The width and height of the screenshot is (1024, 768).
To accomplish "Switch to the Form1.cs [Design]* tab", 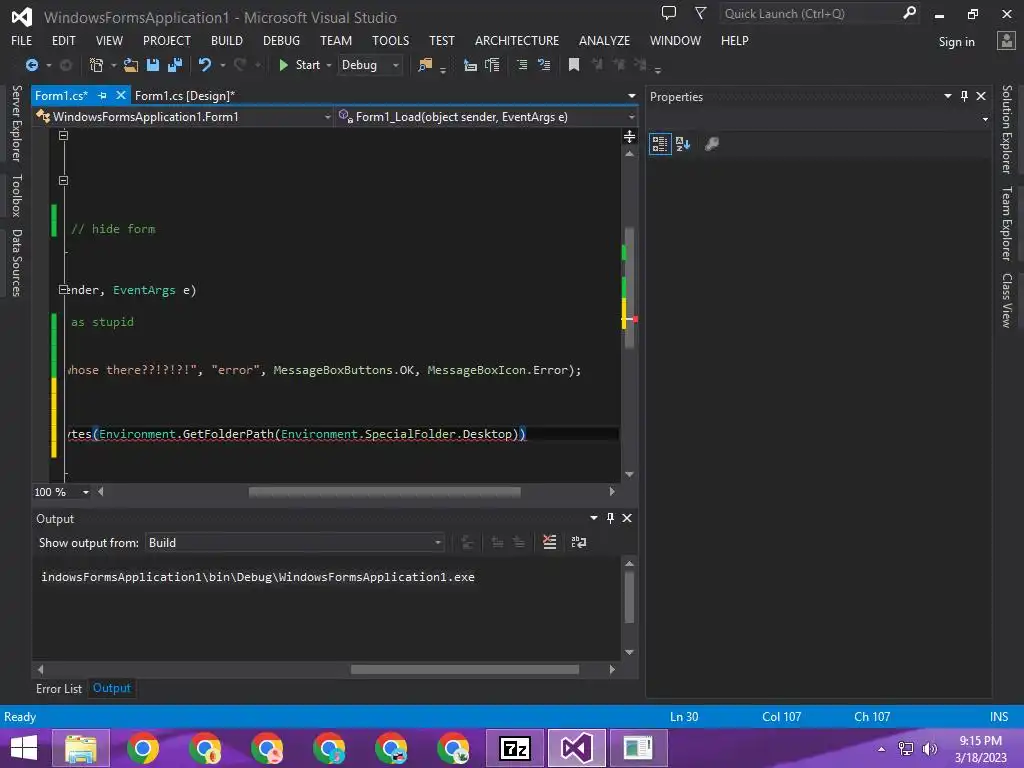I will [184, 95].
